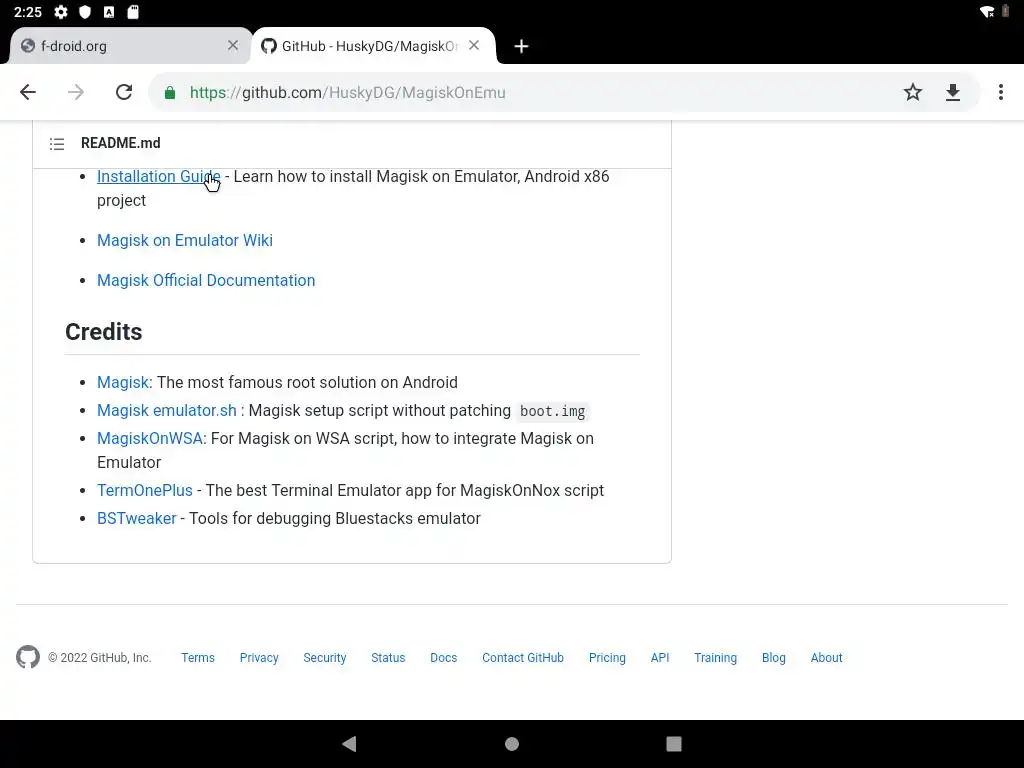Visit the MagiskOnWSA link
The width and height of the screenshot is (1024, 768).
150,438
